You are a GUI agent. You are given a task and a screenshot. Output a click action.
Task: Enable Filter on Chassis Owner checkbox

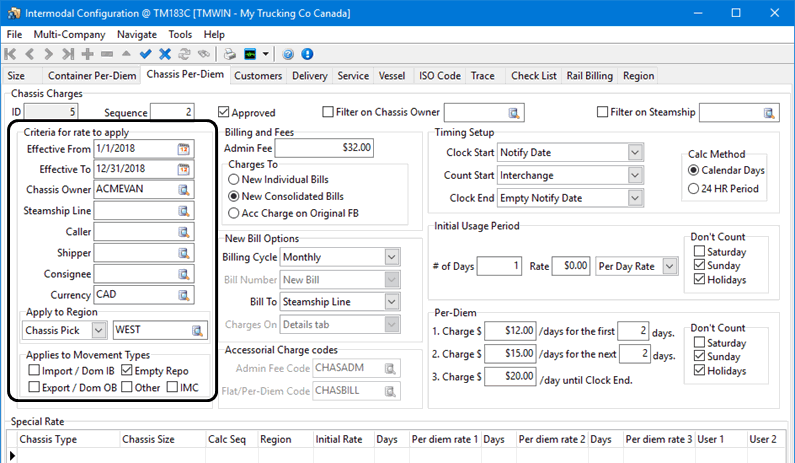point(328,112)
